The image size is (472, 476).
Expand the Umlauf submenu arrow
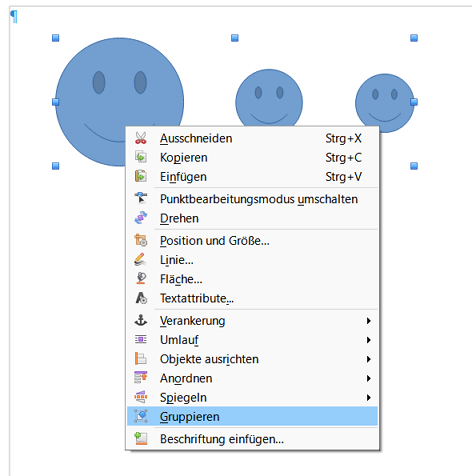coord(368,340)
